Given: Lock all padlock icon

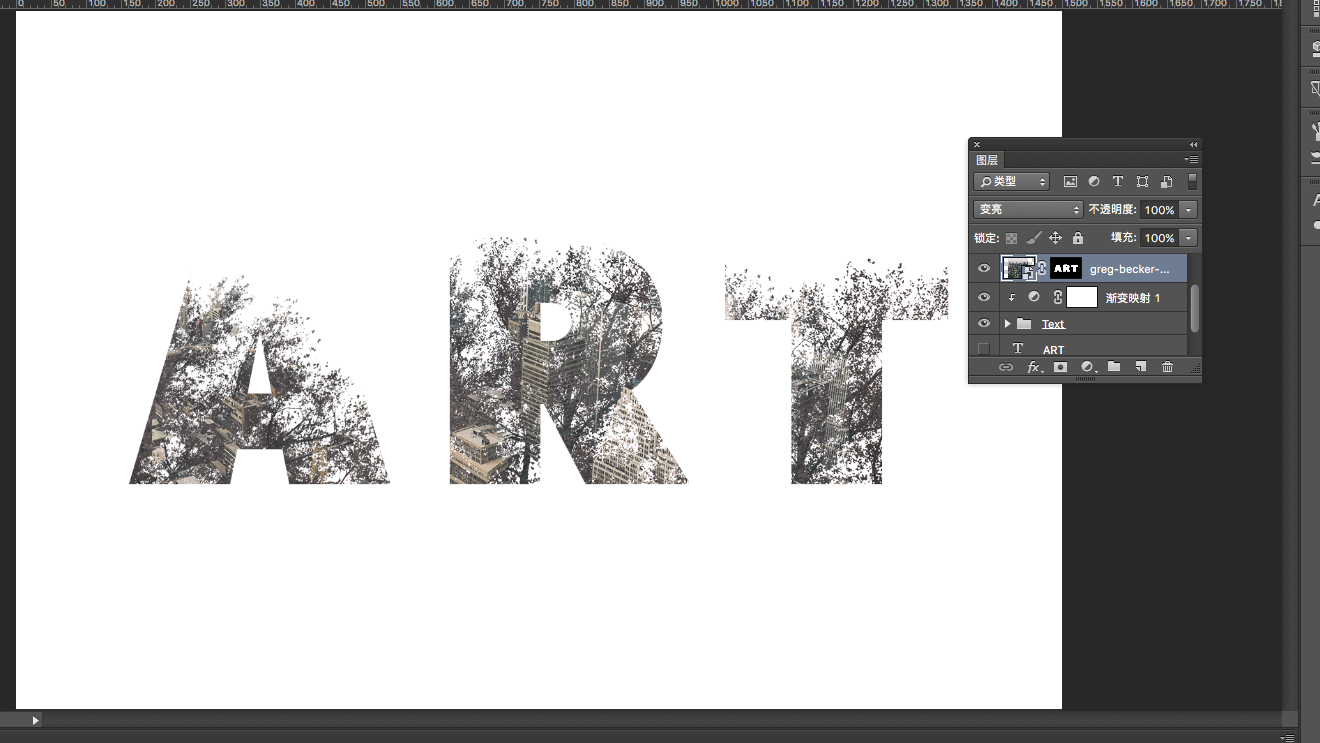Looking at the screenshot, I should [x=1078, y=238].
